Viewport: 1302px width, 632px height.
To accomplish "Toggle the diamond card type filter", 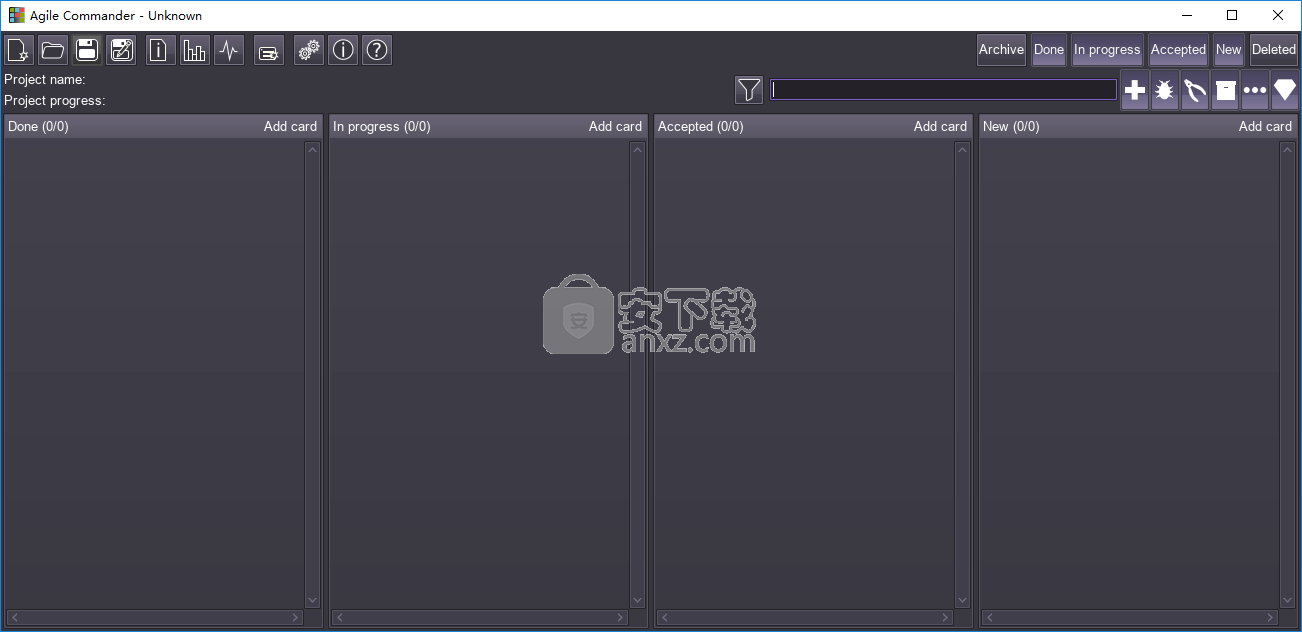I will (x=1285, y=90).
